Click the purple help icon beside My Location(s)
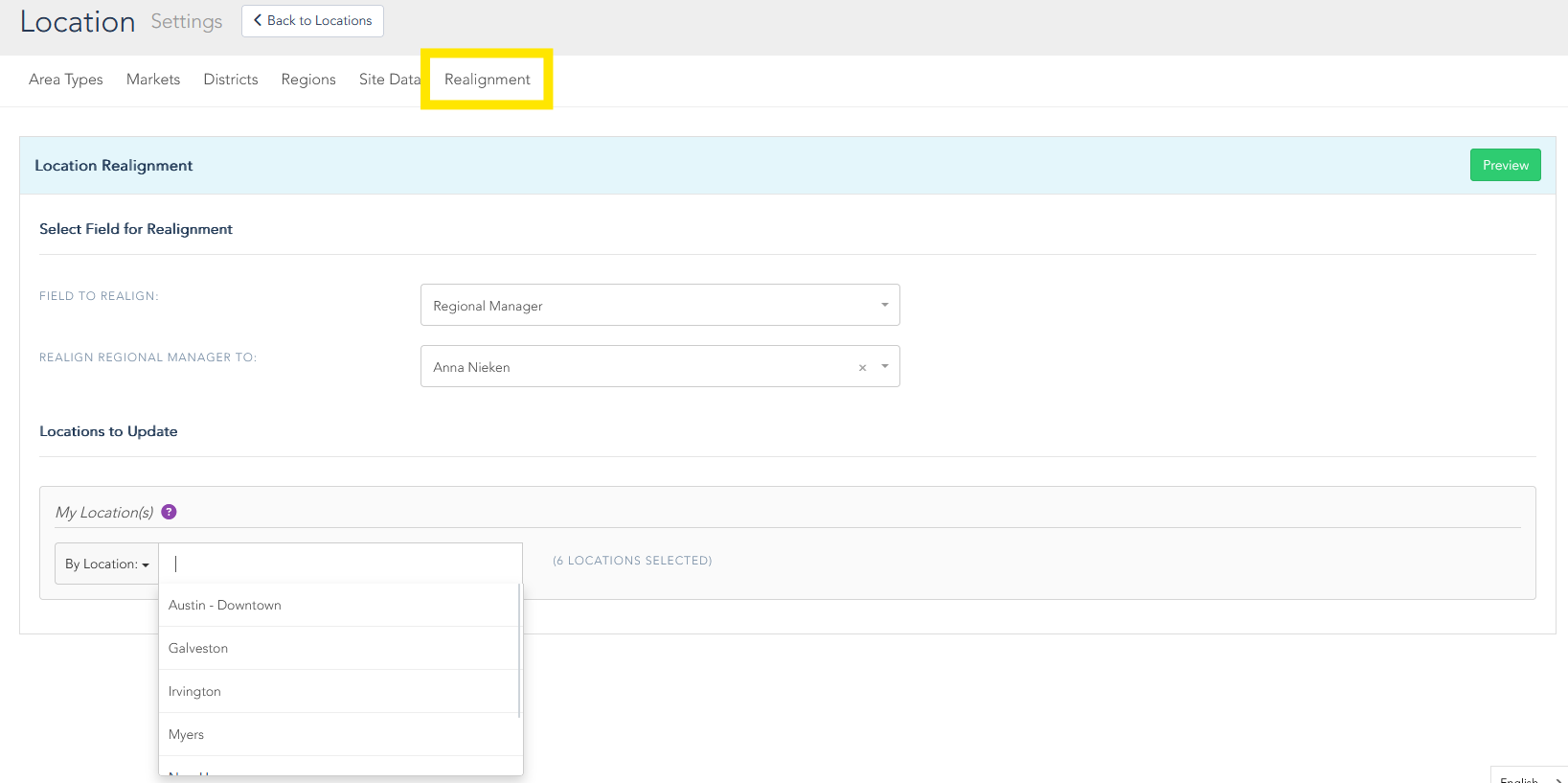1568x783 pixels. [x=170, y=512]
